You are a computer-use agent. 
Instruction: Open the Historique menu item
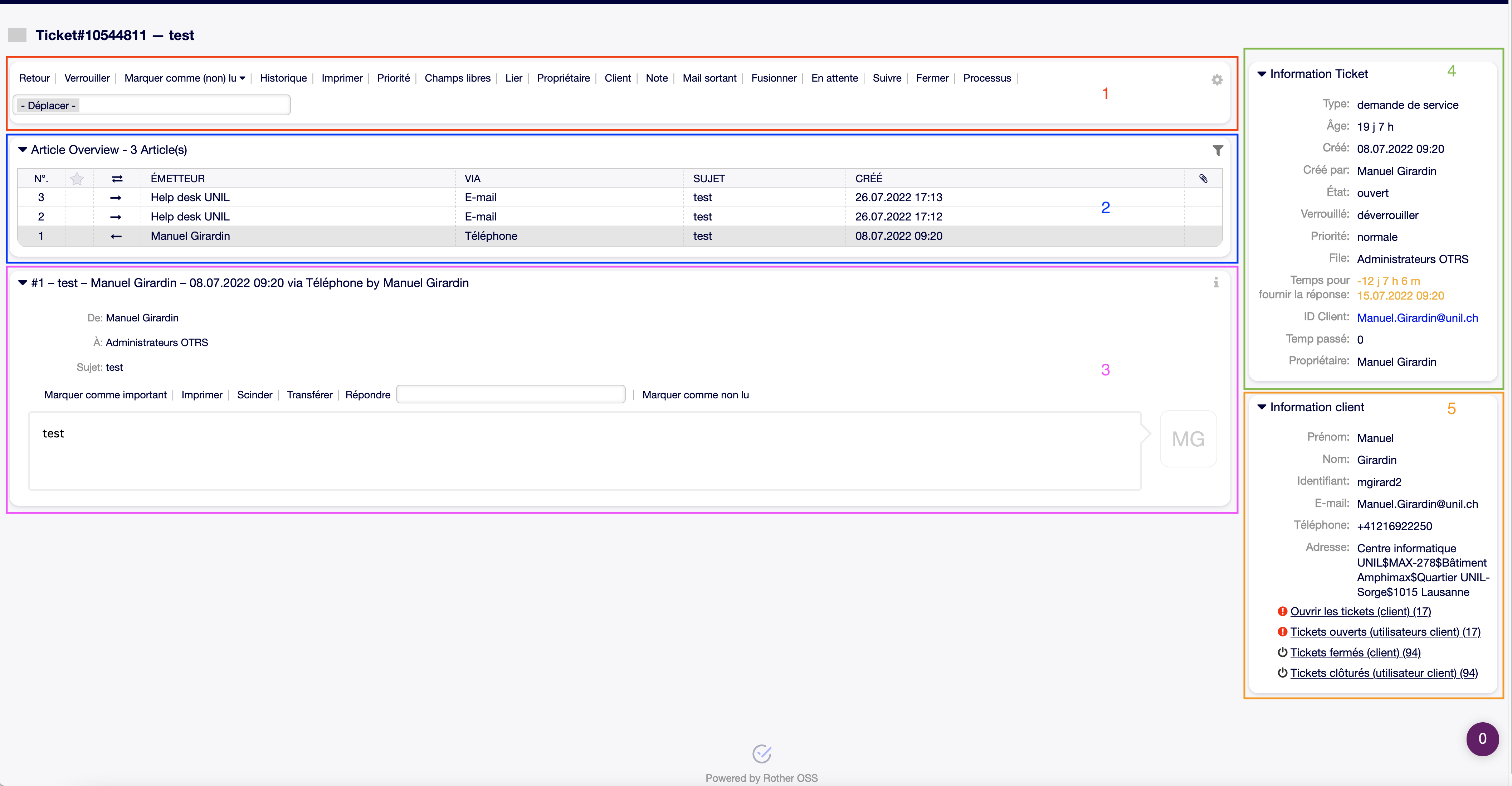coord(283,78)
